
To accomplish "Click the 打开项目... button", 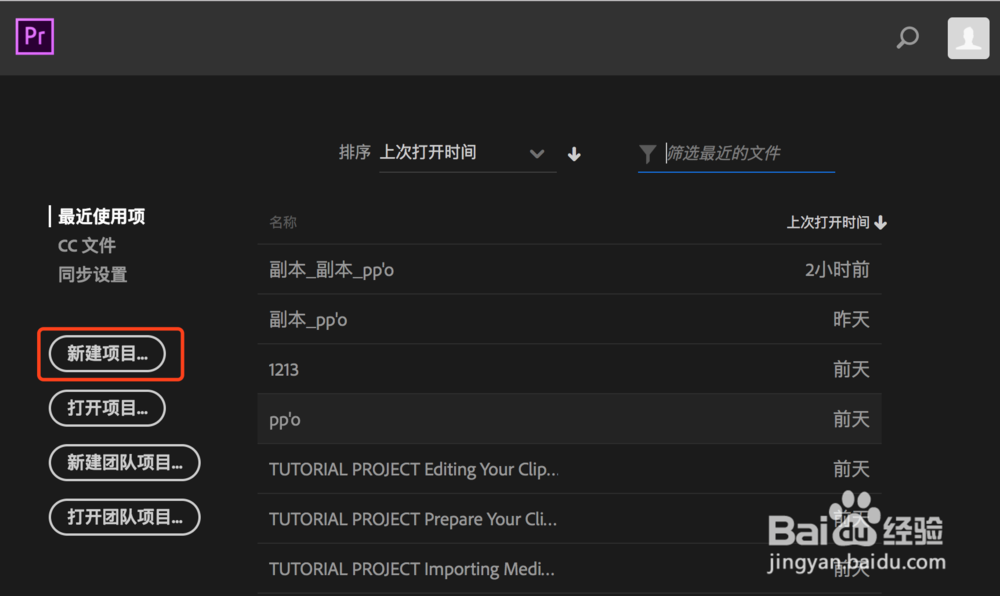I will 107,408.
